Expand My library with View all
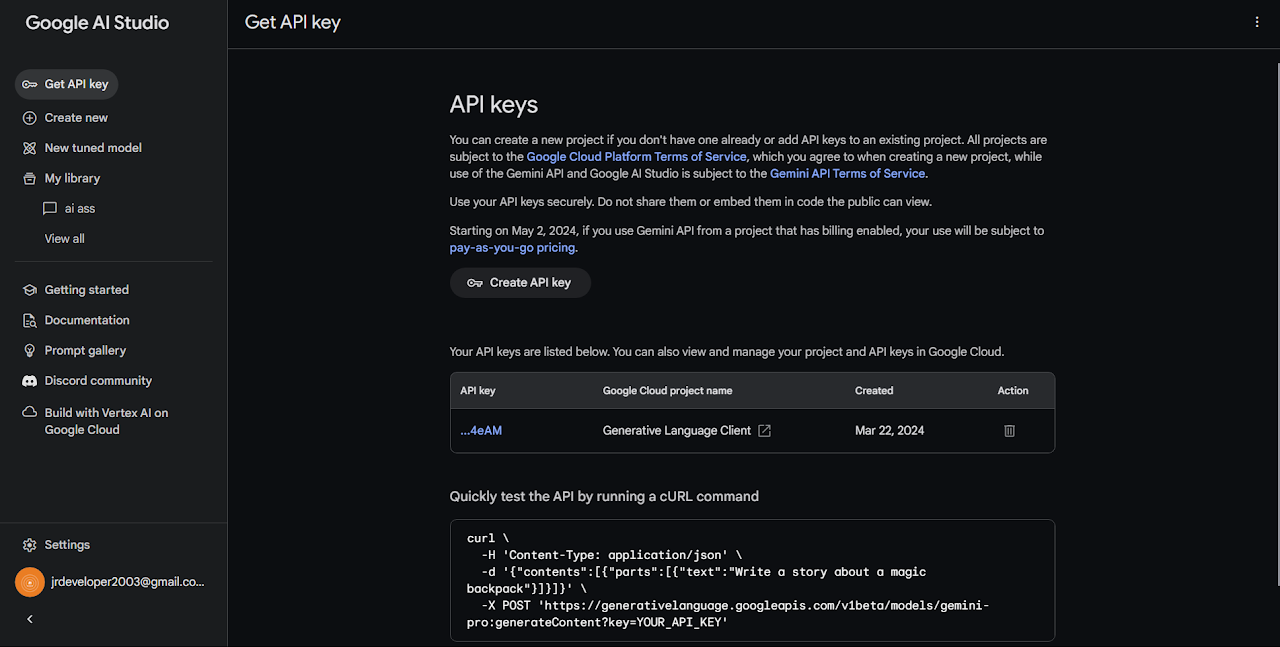The width and height of the screenshot is (1280, 647). [x=64, y=239]
